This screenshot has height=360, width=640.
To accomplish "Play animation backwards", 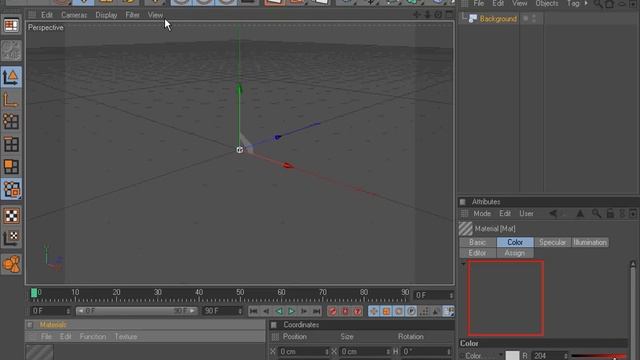I will (279, 311).
